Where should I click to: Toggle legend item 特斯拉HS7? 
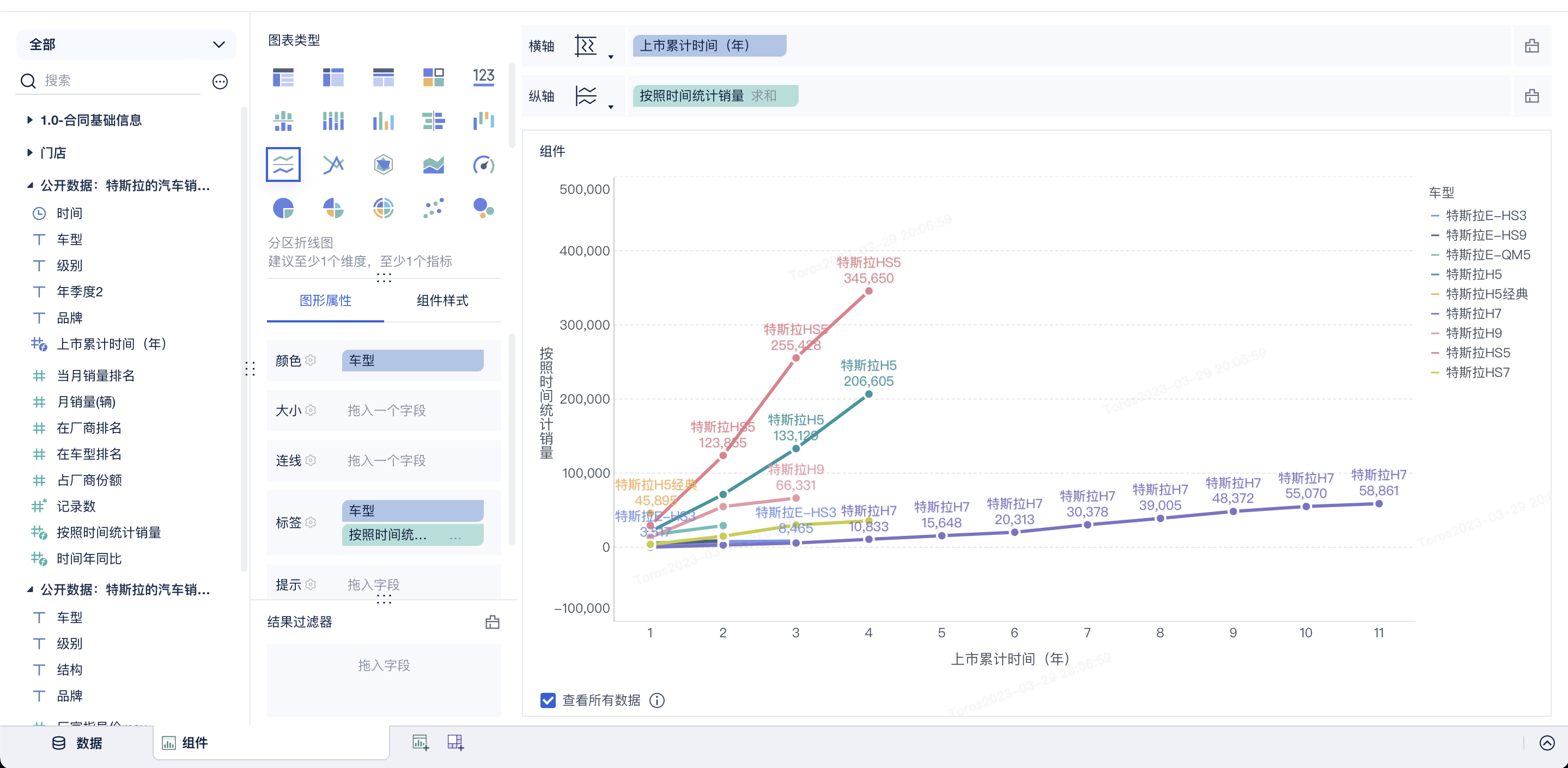pos(1470,373)
